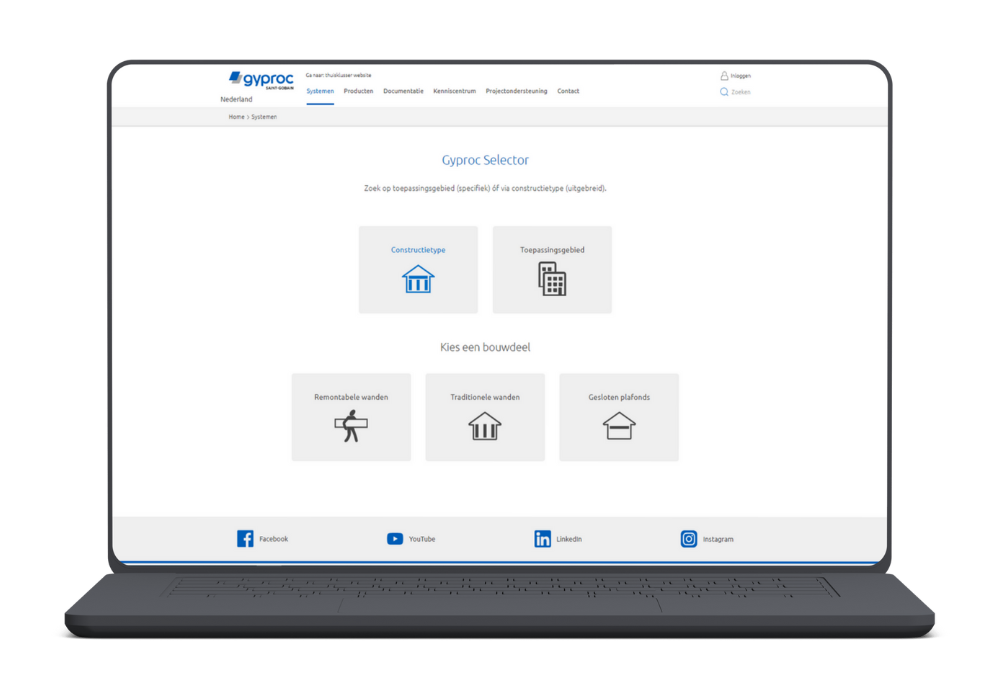Click the Gyproc logo
This screenshot has height=700, width=1000.
261,80
